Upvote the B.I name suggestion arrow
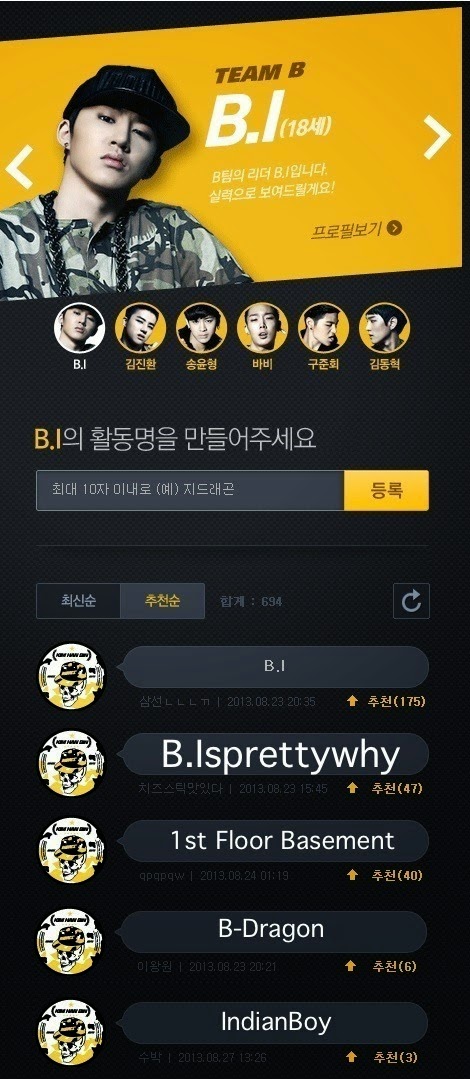 pos(352,701)
